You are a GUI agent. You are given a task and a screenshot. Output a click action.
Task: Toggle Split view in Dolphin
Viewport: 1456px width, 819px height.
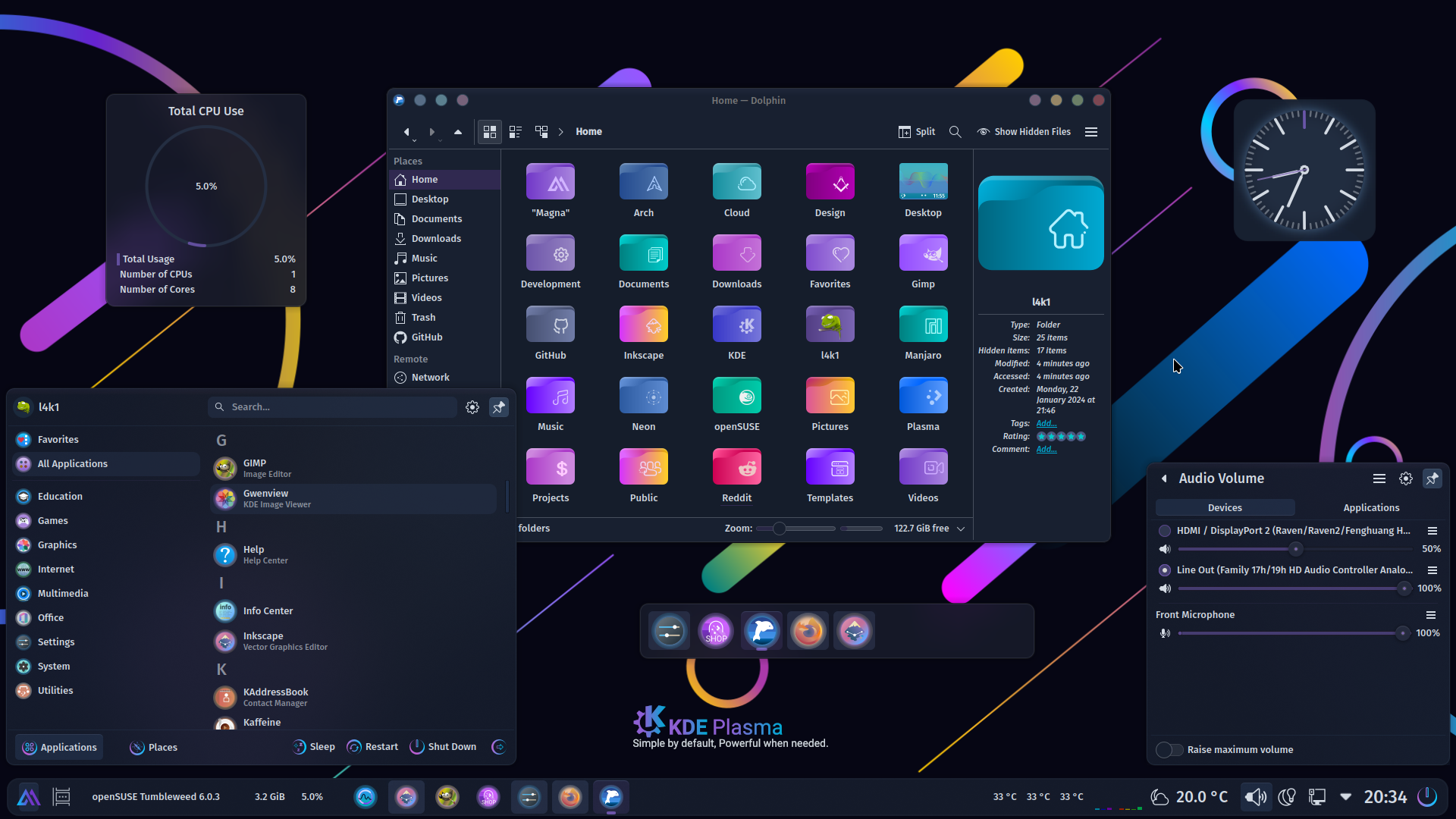pyautogui.click(x=916, y=132)
